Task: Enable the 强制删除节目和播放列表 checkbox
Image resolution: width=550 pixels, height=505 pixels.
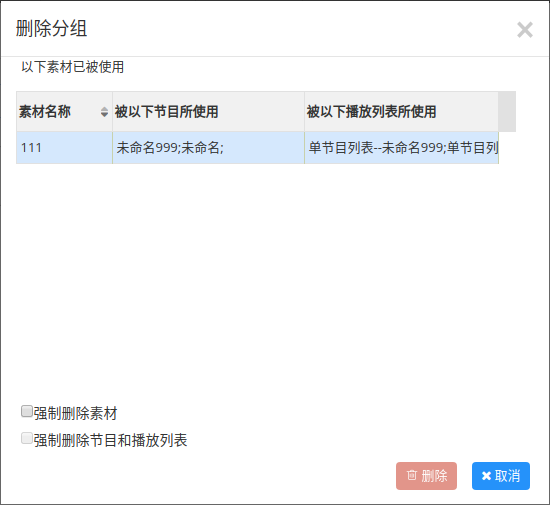Action: [27, 438]
